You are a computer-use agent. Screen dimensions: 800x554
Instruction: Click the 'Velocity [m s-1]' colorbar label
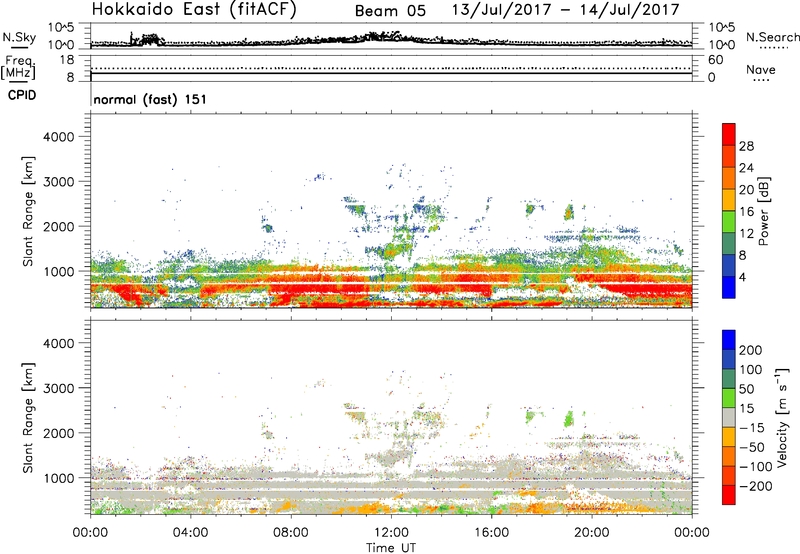[x=782, y=417]
